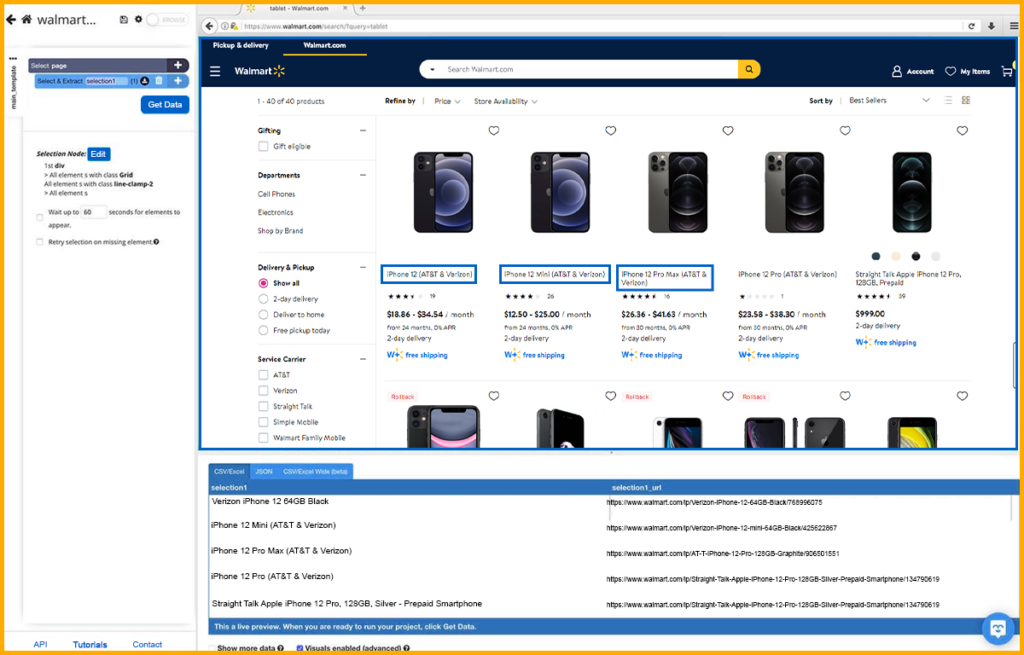Image resolution: width=1024 pixels, height=655 pixels.
Task: Enable the Wait up to seconds checkbox
Action: (x=40, y=217)
